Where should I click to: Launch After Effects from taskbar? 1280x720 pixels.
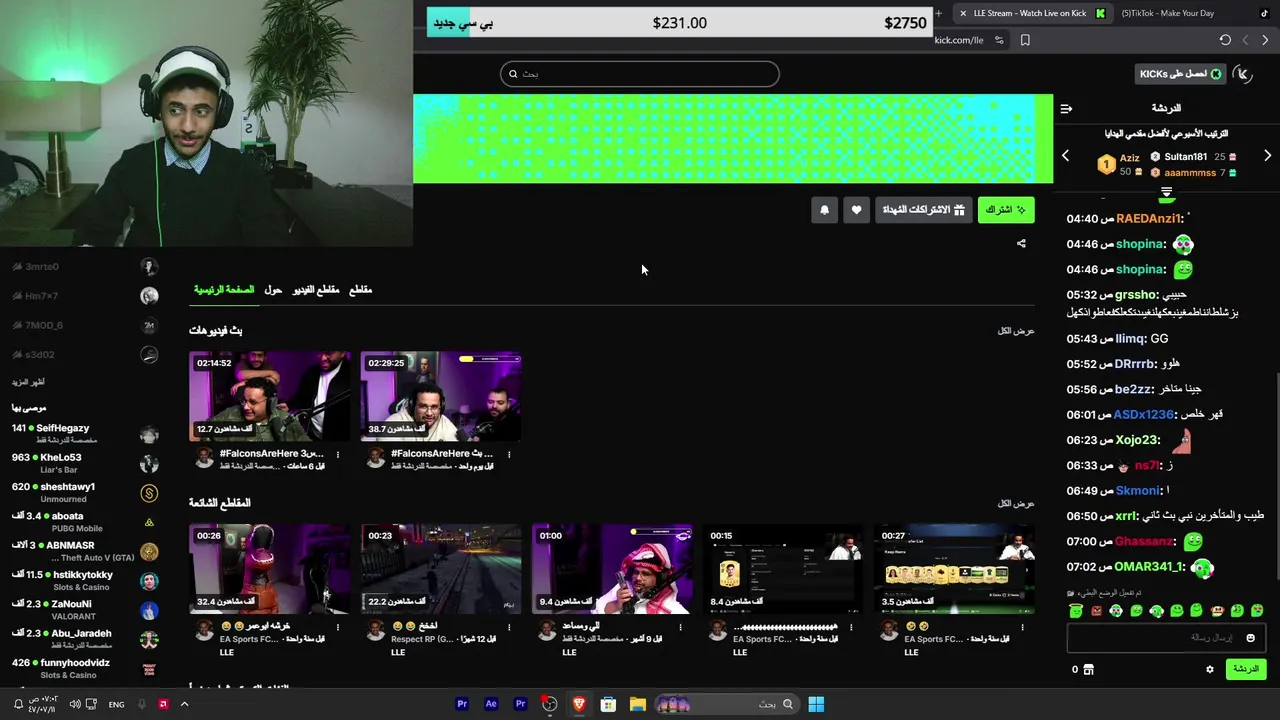[x=491, y=704]
